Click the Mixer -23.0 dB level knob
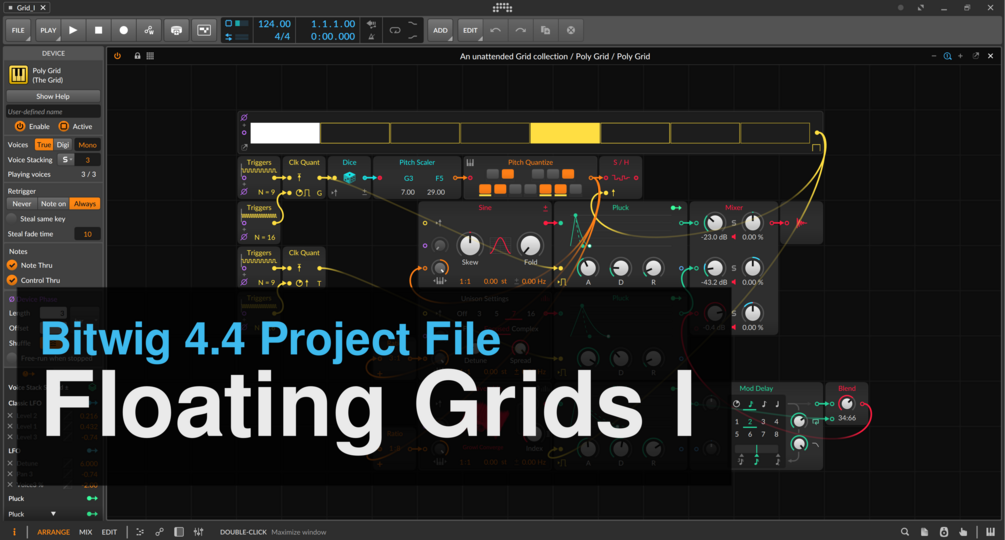 (x=713, y=222)
